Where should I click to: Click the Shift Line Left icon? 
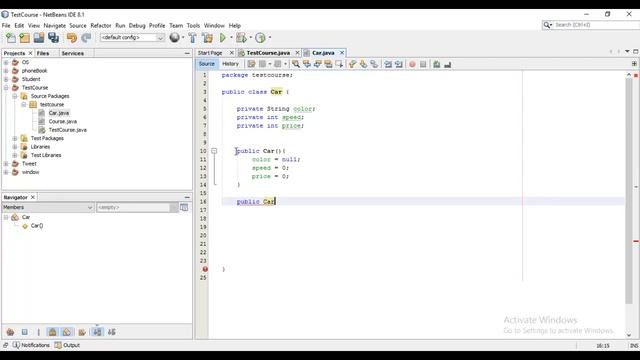[388, 64]
